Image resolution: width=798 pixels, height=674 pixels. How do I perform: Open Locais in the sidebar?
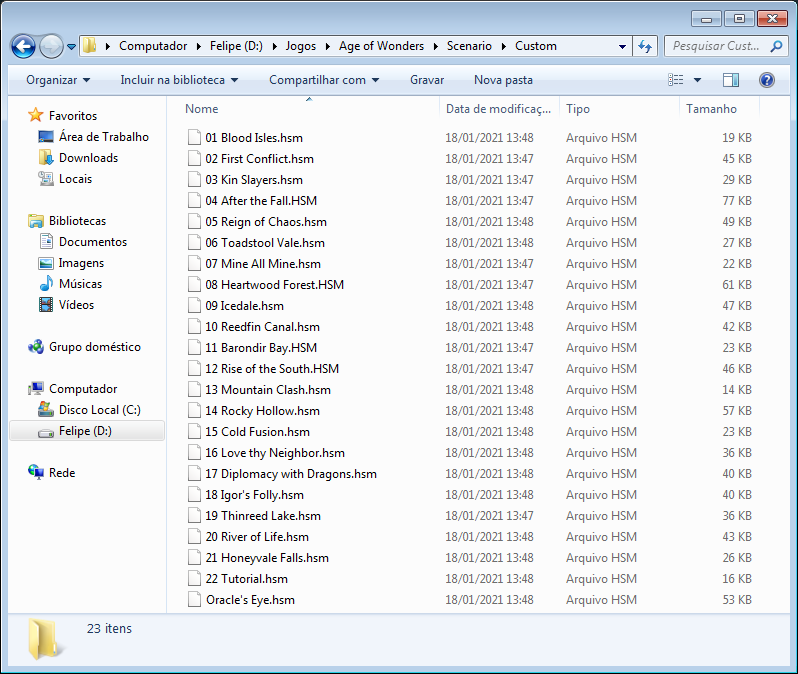coord(75,179)
